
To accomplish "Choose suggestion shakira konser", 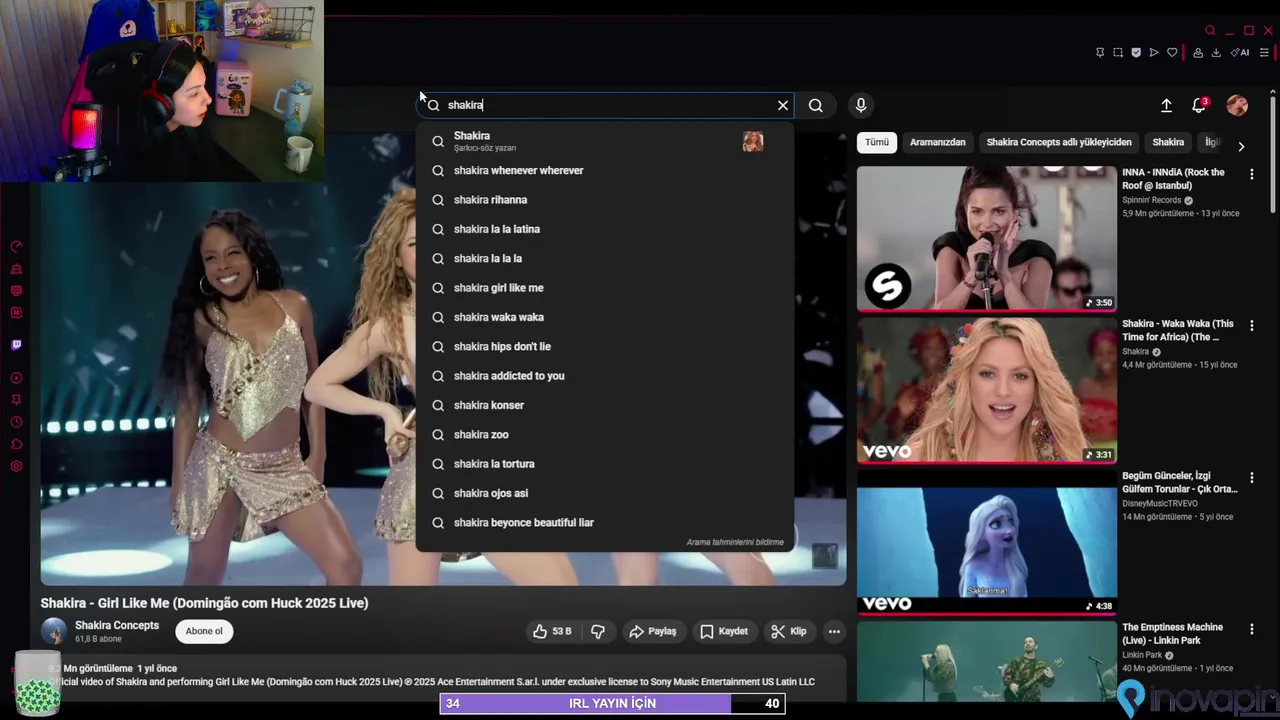I will coord(604,405).
